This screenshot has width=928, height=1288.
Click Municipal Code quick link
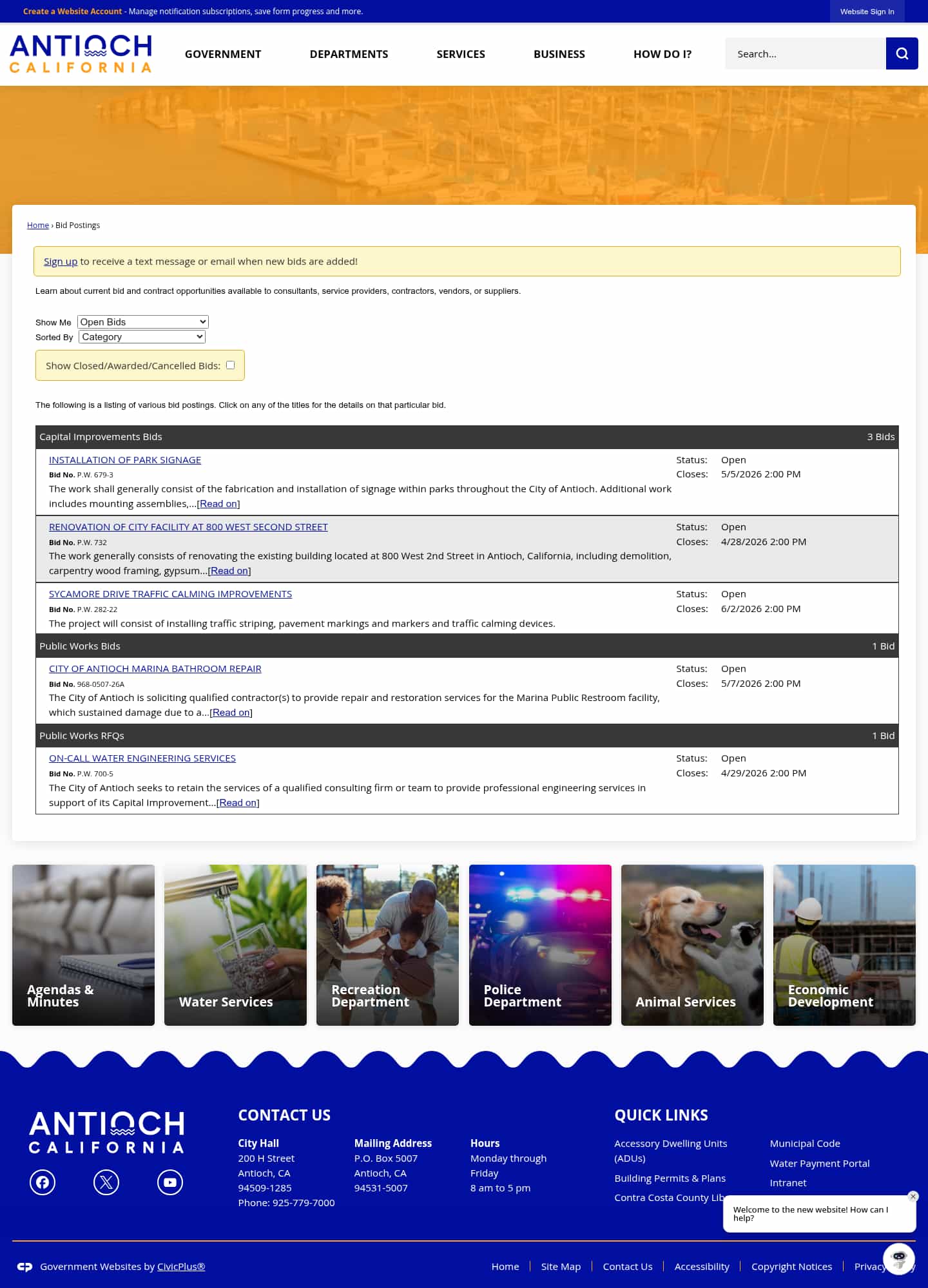805,1143
